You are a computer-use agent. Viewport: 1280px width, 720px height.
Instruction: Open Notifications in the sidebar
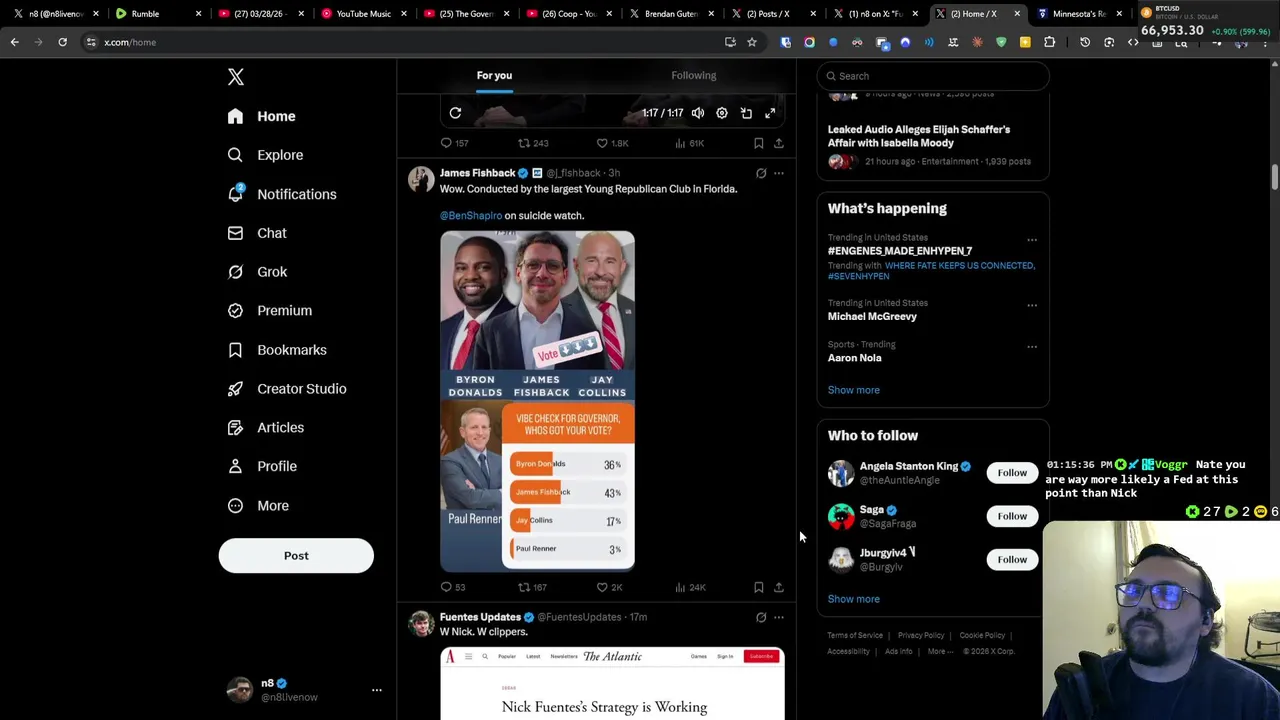(282, 194)
